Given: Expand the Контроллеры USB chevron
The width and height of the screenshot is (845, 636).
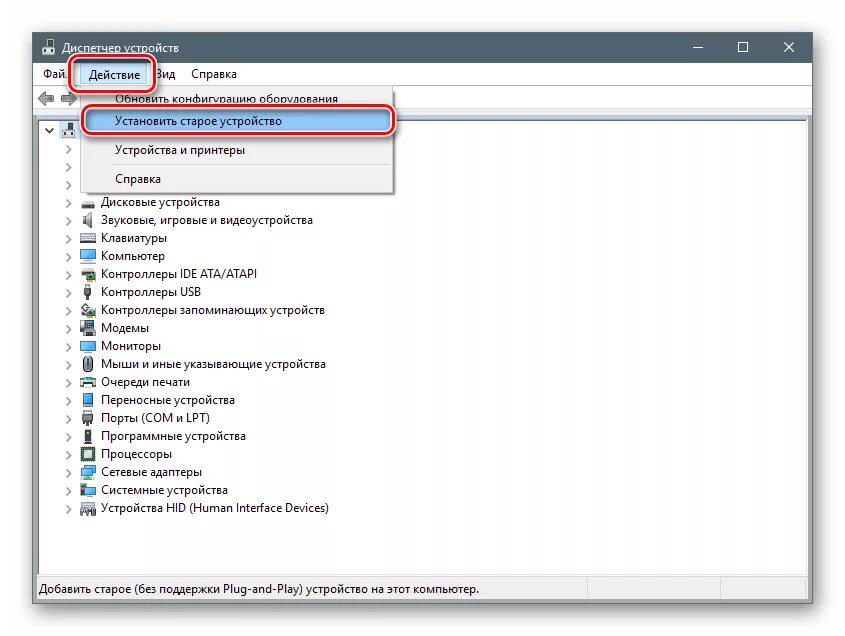Looking at the screenshot, I should tap(68, 293).
